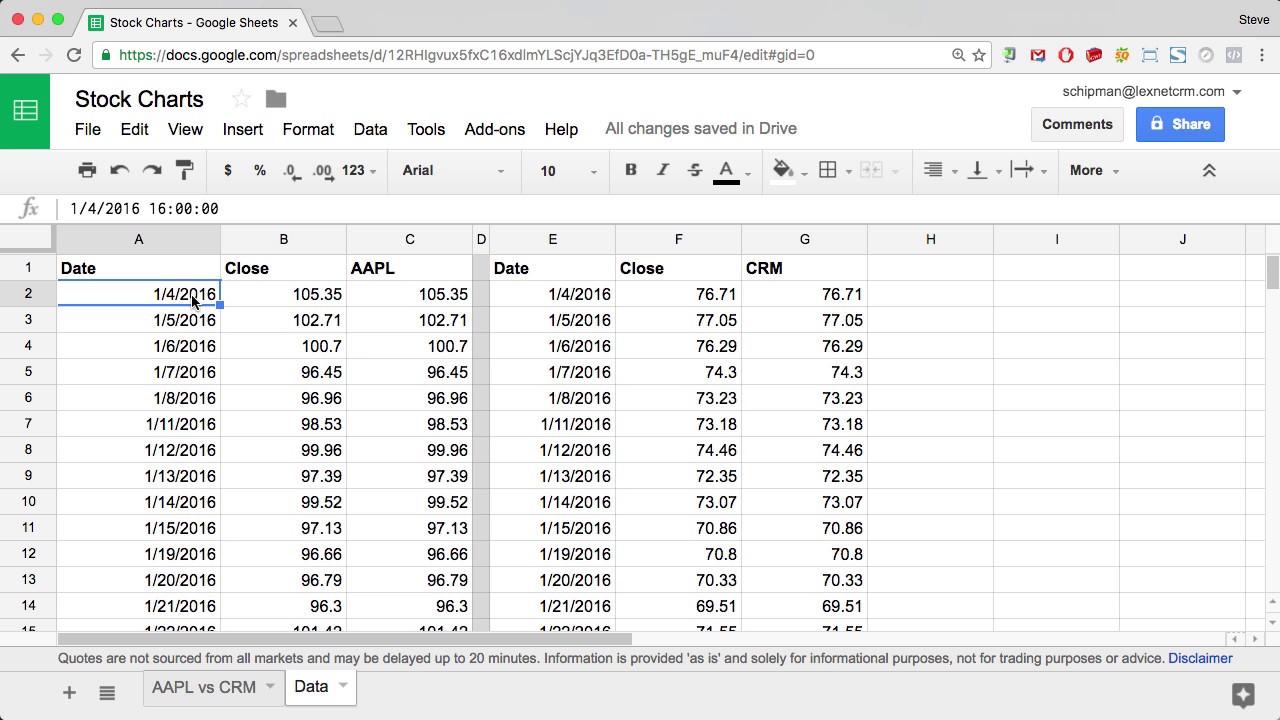Click the Explore icon at bottom right
The width and height of the screenshot is (1280, 720).
tap(1243, 694)
